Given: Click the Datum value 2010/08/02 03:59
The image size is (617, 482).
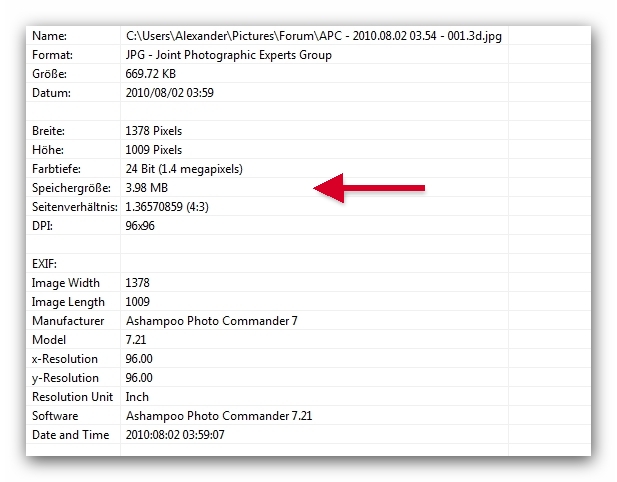Looking at the screenshot, I should point(169,93).
